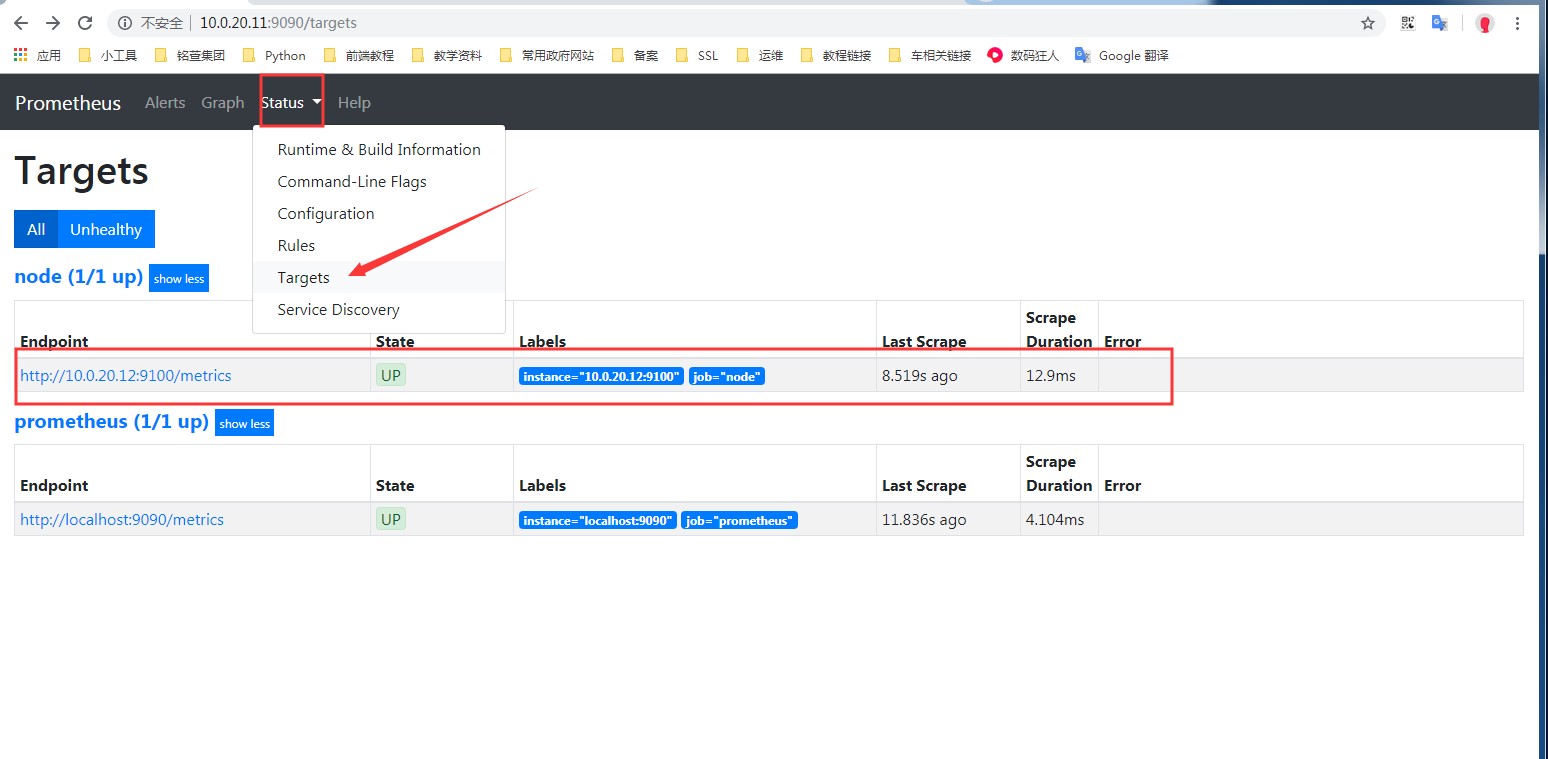Reload the Prometheus targets page
The height and width of the screenshot is (759, 1548).
85,23
